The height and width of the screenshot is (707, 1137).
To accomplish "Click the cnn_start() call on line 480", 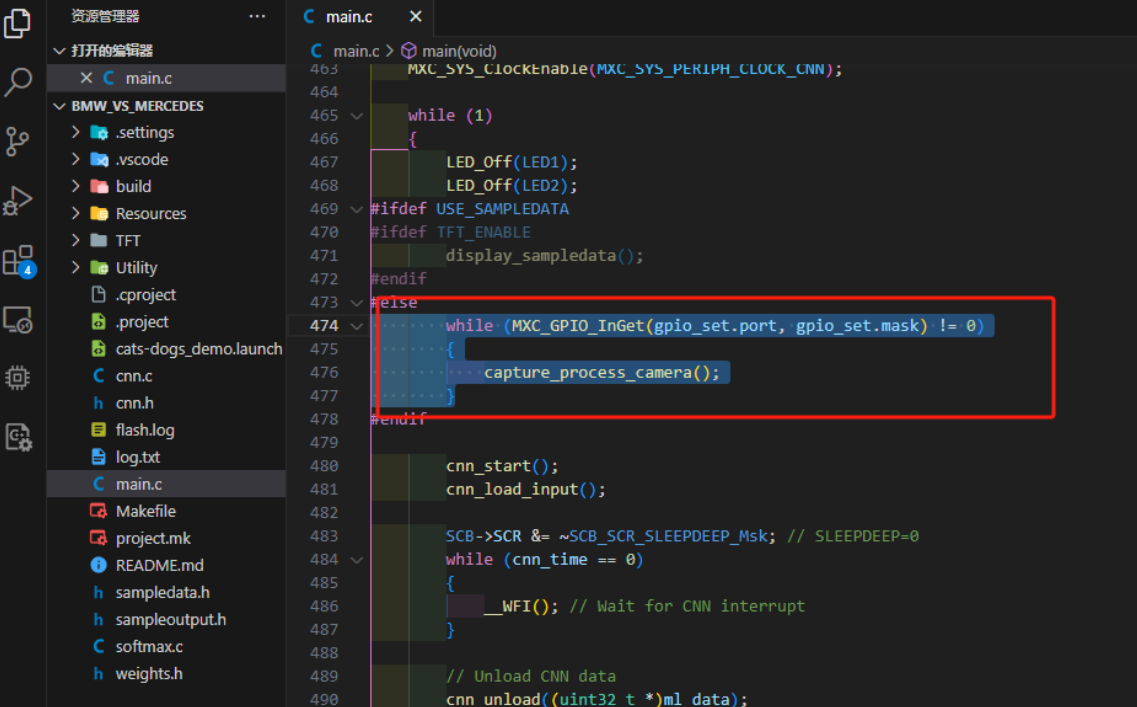I will click(x=503, y=466).
